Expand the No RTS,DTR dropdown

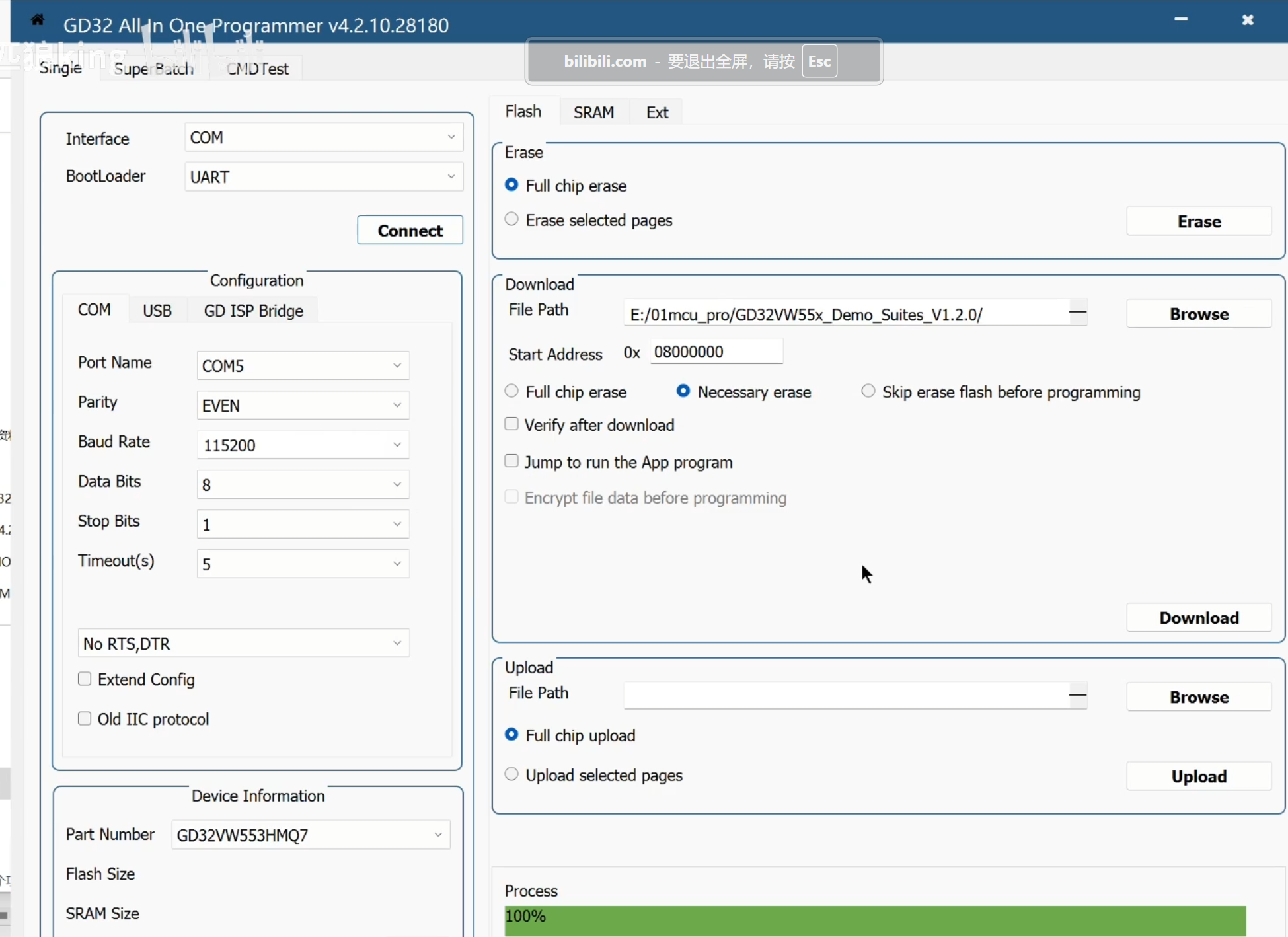click(243, 643)
